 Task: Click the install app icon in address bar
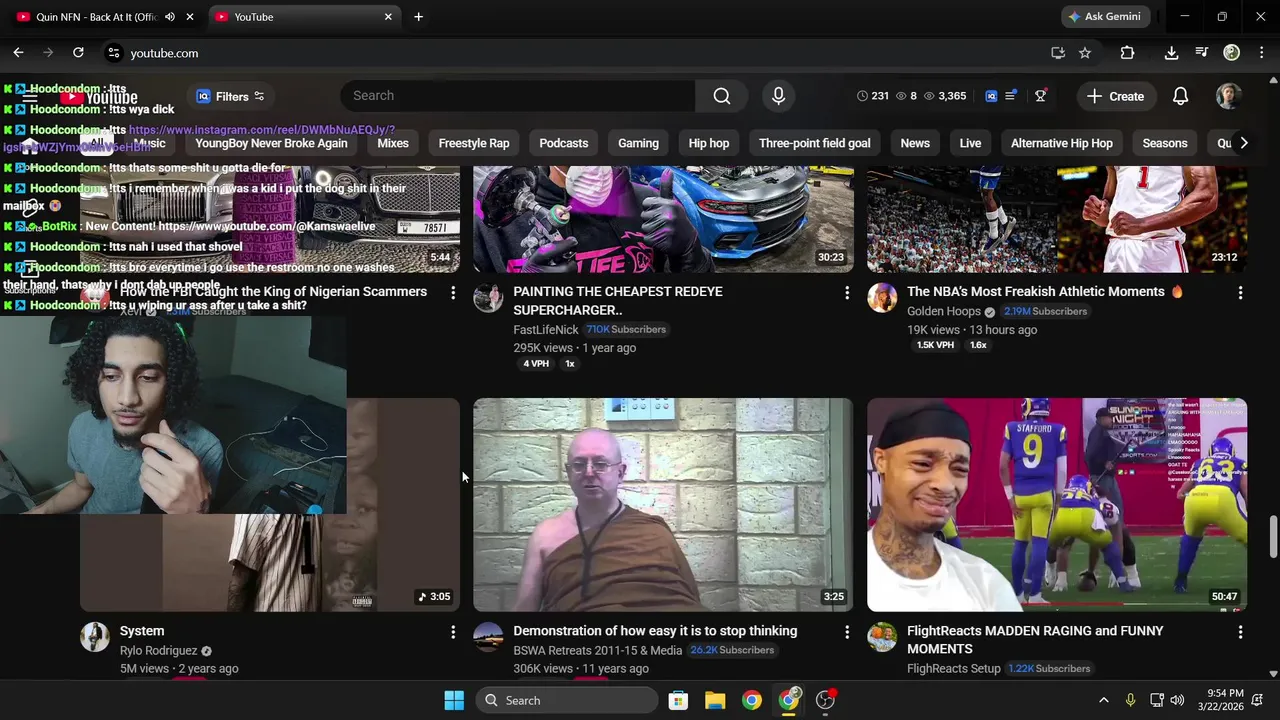[x=1058, y=53]
